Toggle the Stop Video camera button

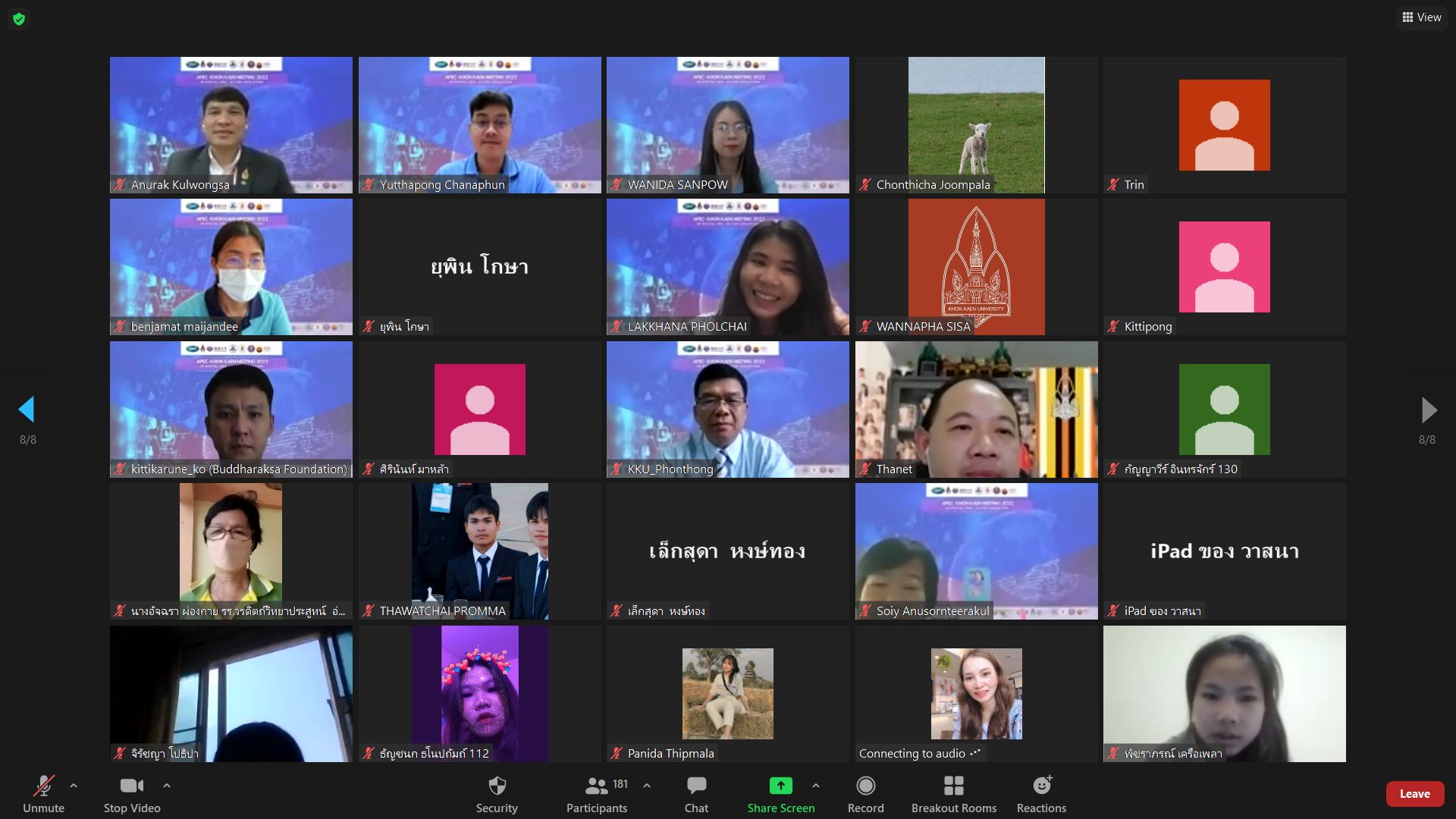click(x=132, y=786)
